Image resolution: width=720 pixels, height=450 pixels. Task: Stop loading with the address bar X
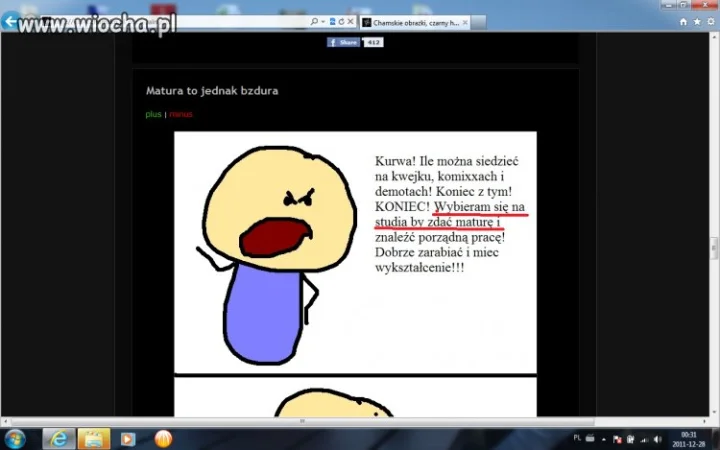[350, 22]
